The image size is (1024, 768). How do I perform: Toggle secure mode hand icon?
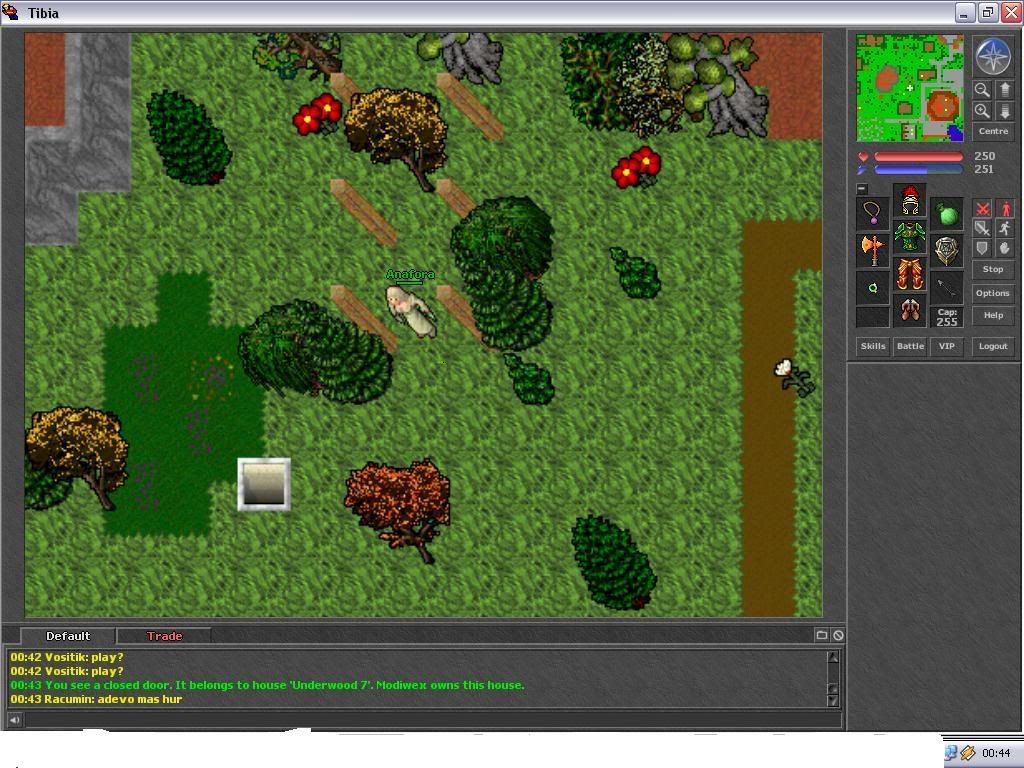(x=1005, y=248)
